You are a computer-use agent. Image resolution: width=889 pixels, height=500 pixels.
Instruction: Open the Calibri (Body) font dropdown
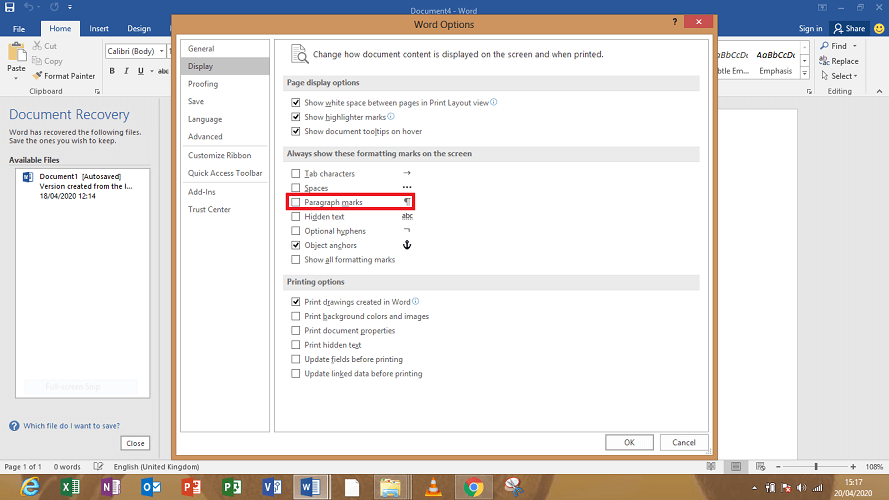click(x=162, y=51)
